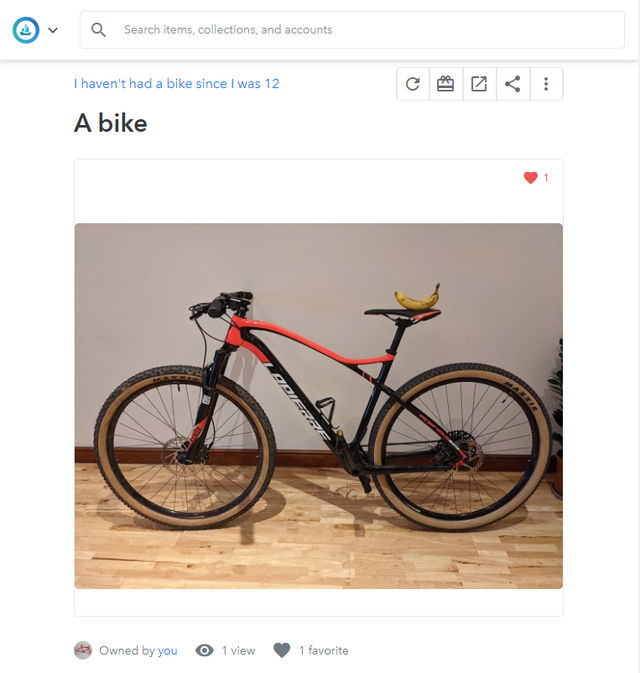640x673 pixels.
Task: Focus the search items, collections, accounts field
Action: point(352,30)
